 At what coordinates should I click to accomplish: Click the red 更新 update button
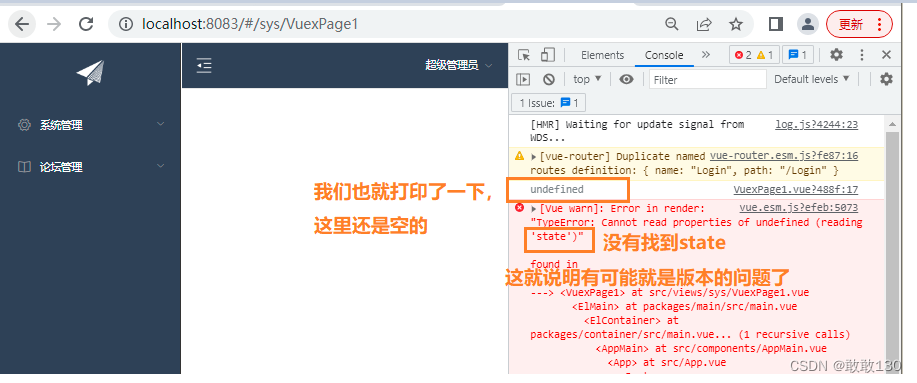click(x=859, y=24)
